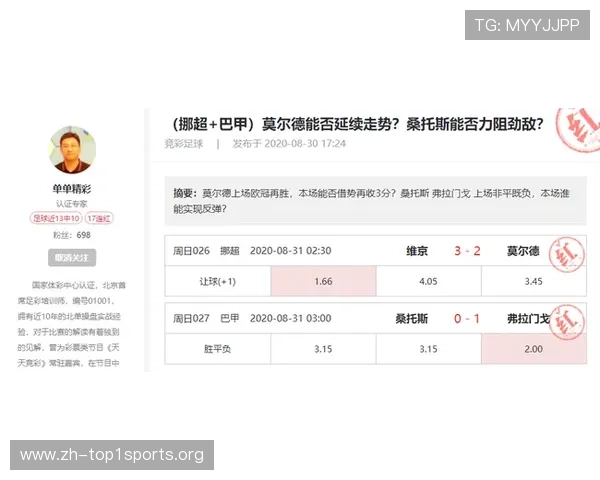Select the highlighted 2.00 odds cell
The height and width of the screenshot is (480, 600).
(534, 349)
